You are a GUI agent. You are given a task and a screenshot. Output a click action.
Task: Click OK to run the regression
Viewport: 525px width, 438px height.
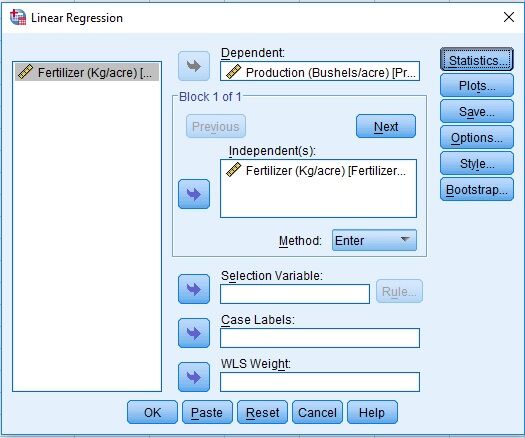coord(152,412)
